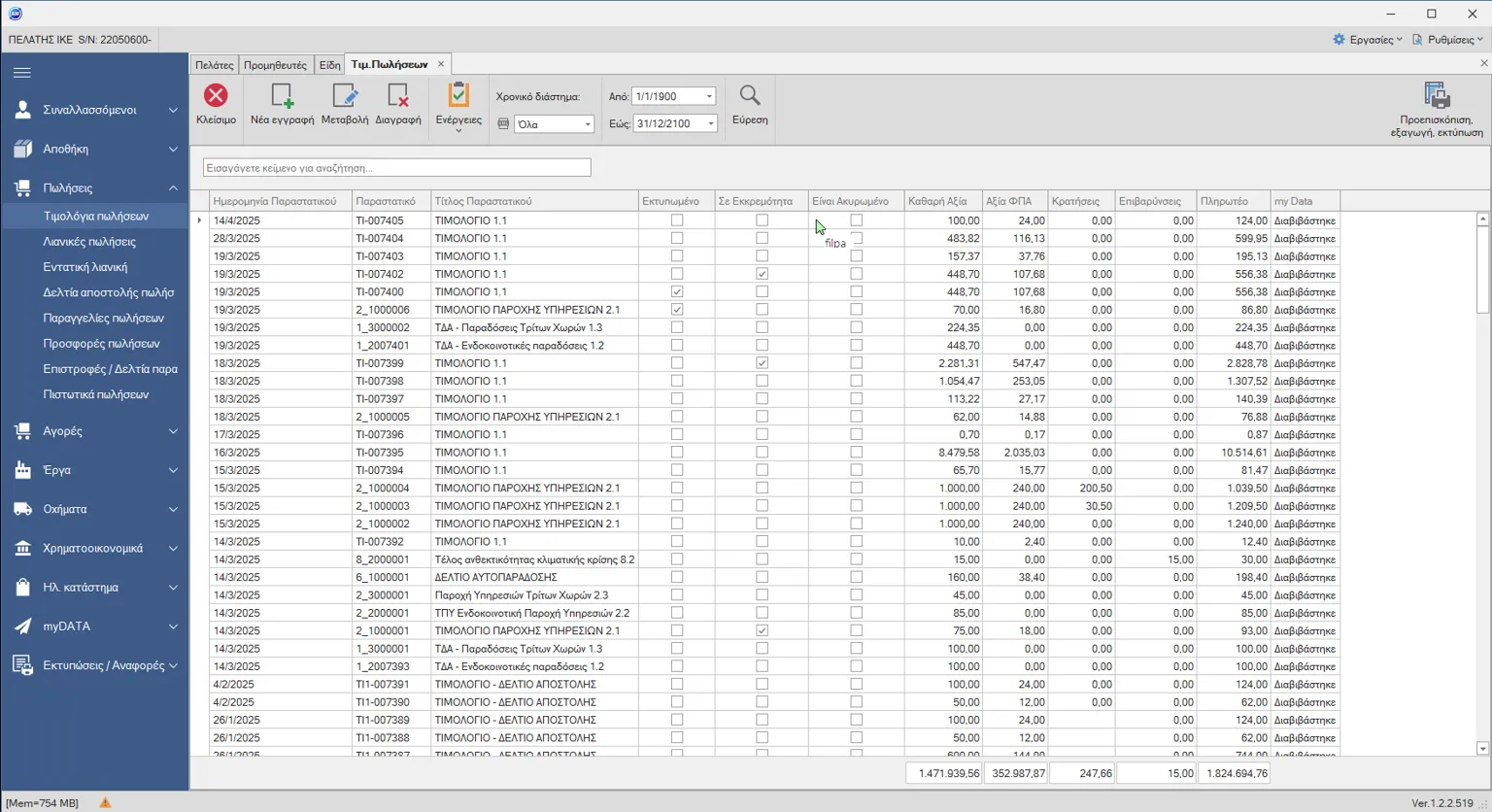Click the Διαγραφή delete icon
The height and width of the screenshot is (812, 1492).
coord(398,95)
